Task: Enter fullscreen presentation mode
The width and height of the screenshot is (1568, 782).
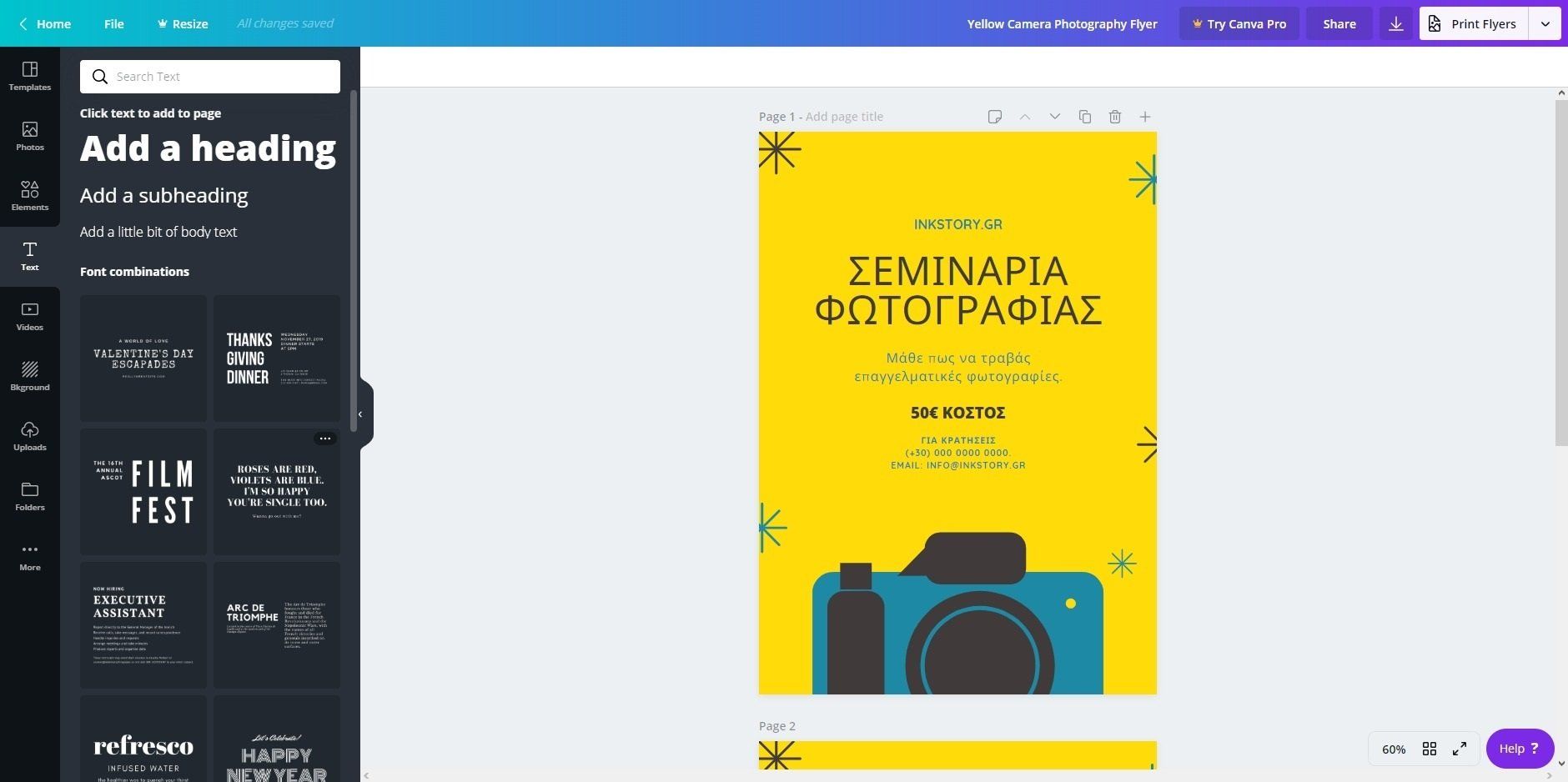Action: point(1460,749)
